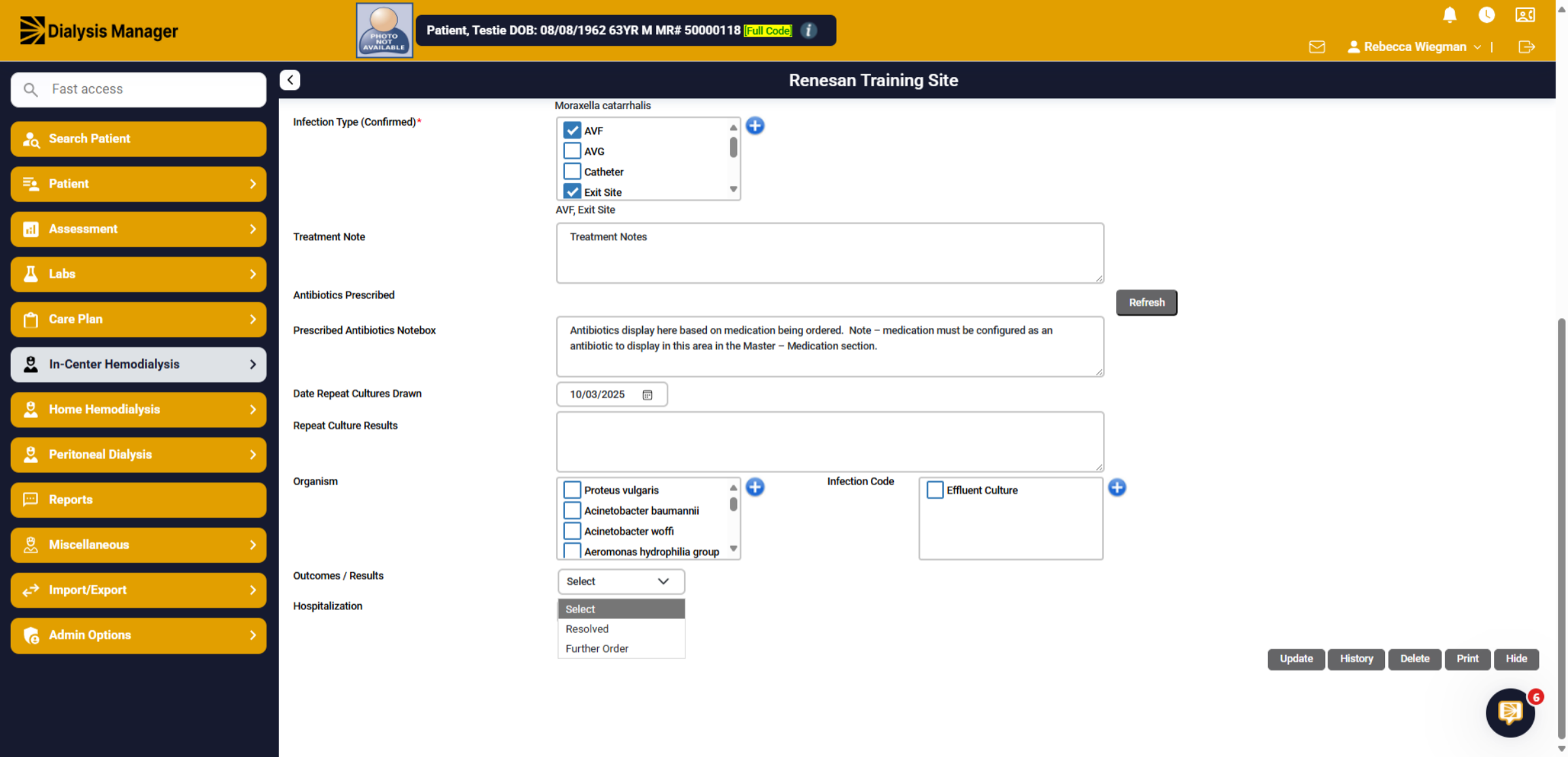The image size is (1568, 757).
Task: Open Reports from sidebar
Action: point(139,500)
